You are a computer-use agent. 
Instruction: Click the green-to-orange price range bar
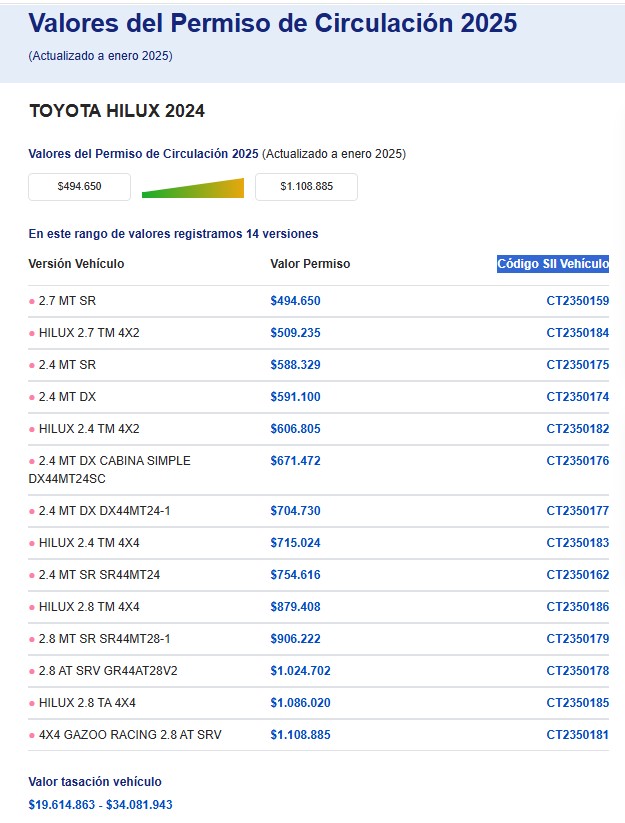(193, 188)
